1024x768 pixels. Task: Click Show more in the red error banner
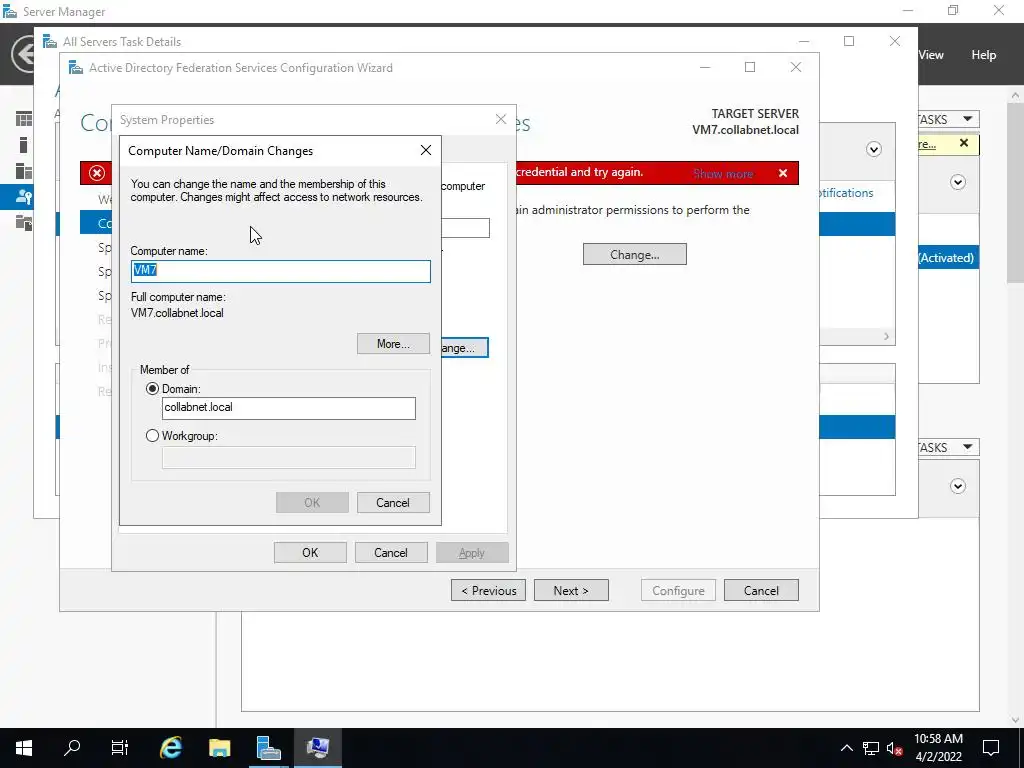[723, 174]
